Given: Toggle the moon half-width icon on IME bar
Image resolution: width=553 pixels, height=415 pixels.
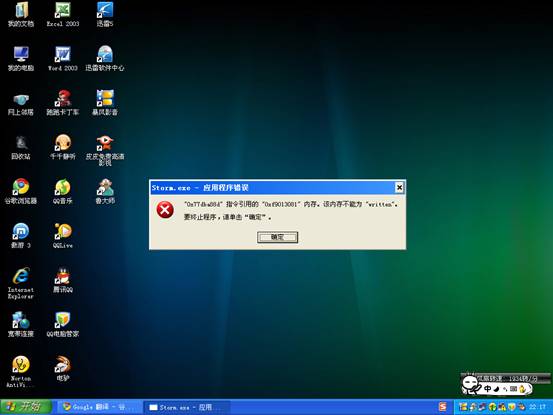Looking at the screenshot, I should 496,389.
